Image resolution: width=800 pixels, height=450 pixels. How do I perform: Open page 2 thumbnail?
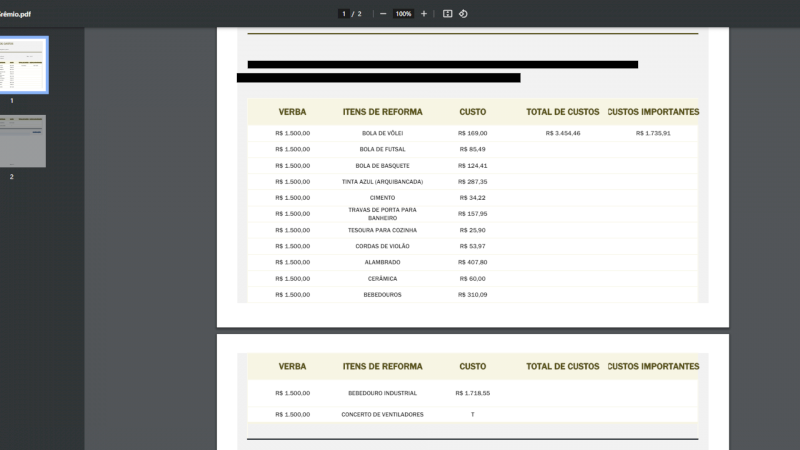[x=22, y=141]
